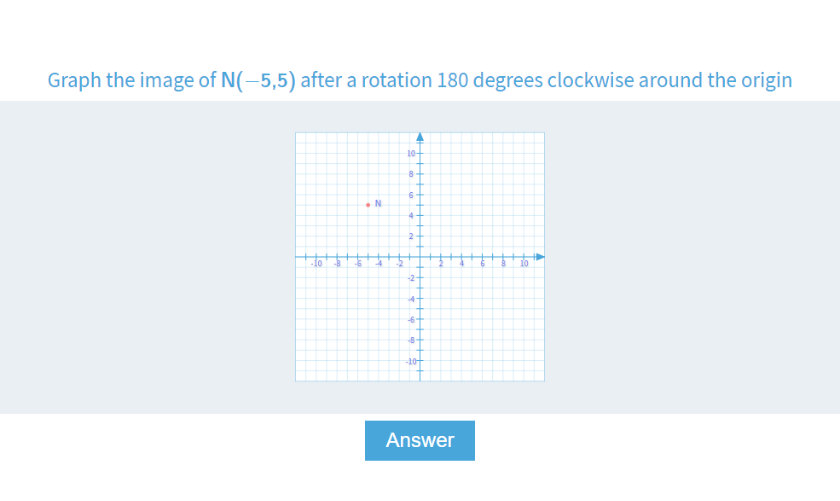Click the 2 label on the x-axis
The height and width of the screenshot is (501, 840).
coord(441,265)
